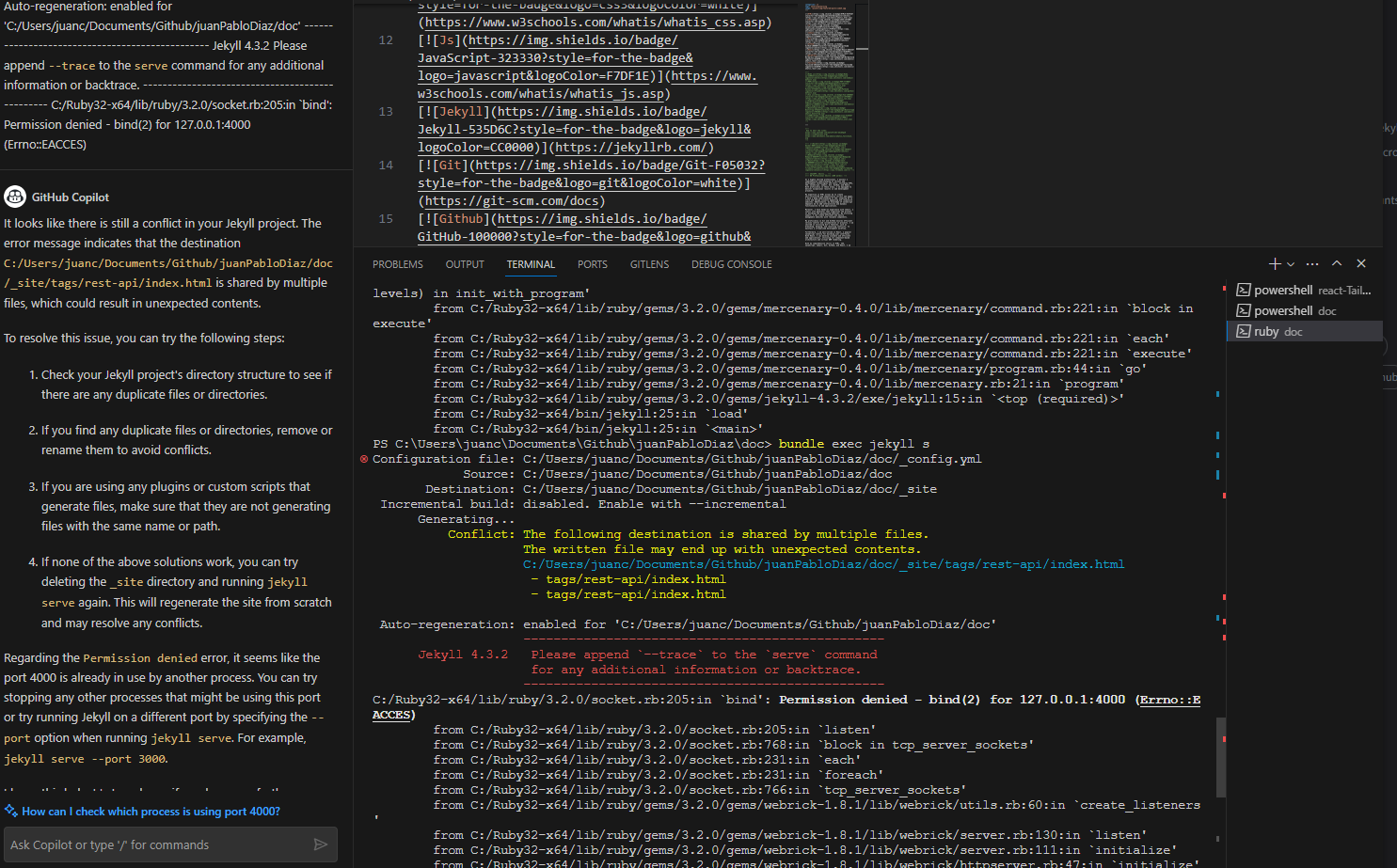Click the GitHub Copilot avatar icon
The image size is (1397, 868).
click(x=15, y=197)
